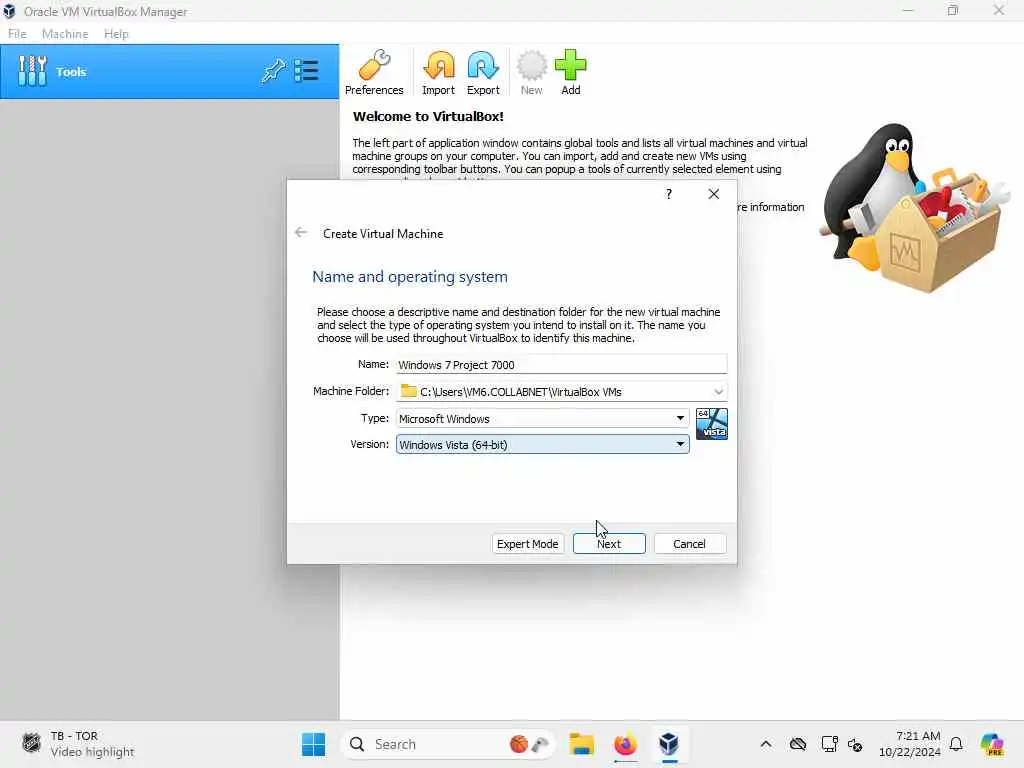Screen dimensions: 1024x768
Task: Click the back arrow in Create Virtual Machine
Action: pyautogui.click(x=300, y=232)
